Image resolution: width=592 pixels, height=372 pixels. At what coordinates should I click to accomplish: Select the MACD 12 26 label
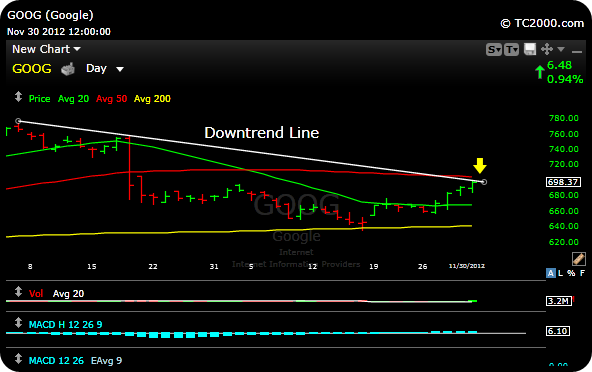click(x=56, y=361)
